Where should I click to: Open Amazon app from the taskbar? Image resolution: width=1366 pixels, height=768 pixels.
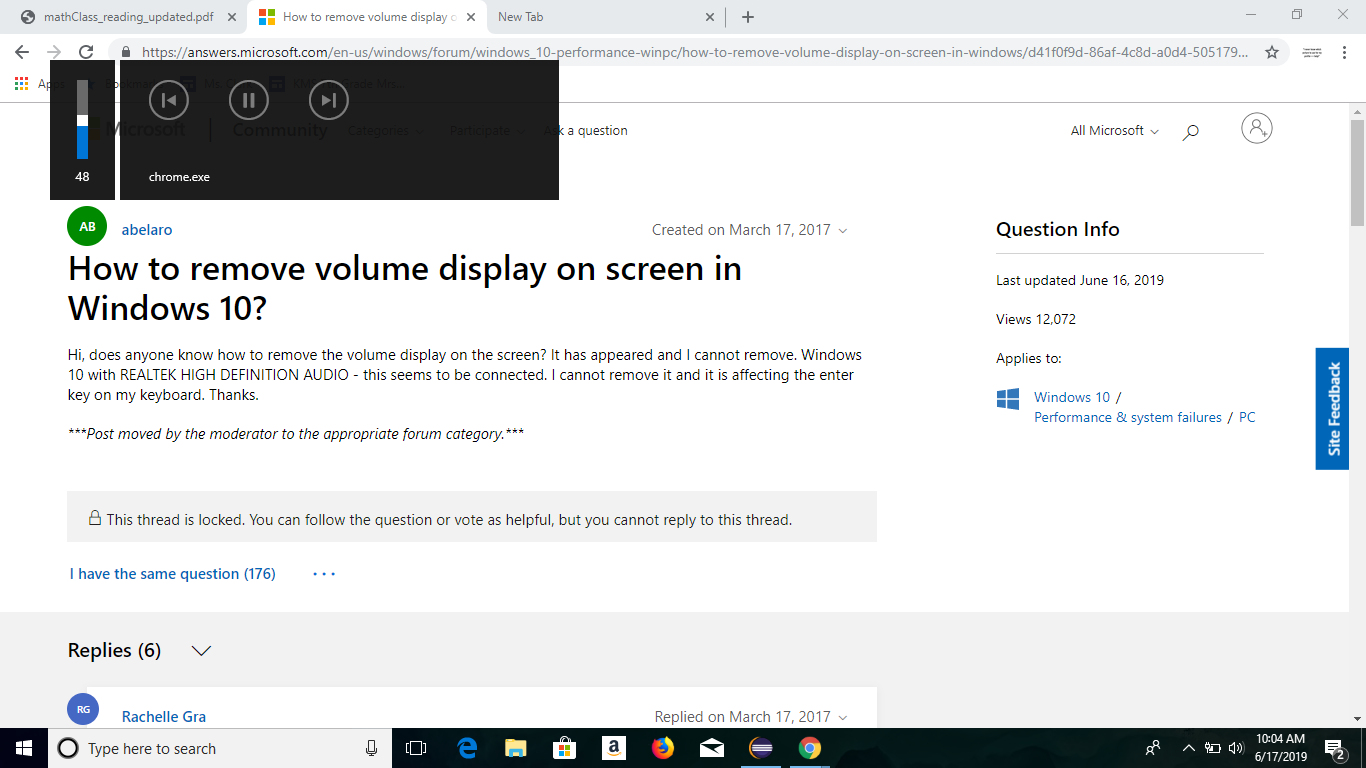click(614, 748)
